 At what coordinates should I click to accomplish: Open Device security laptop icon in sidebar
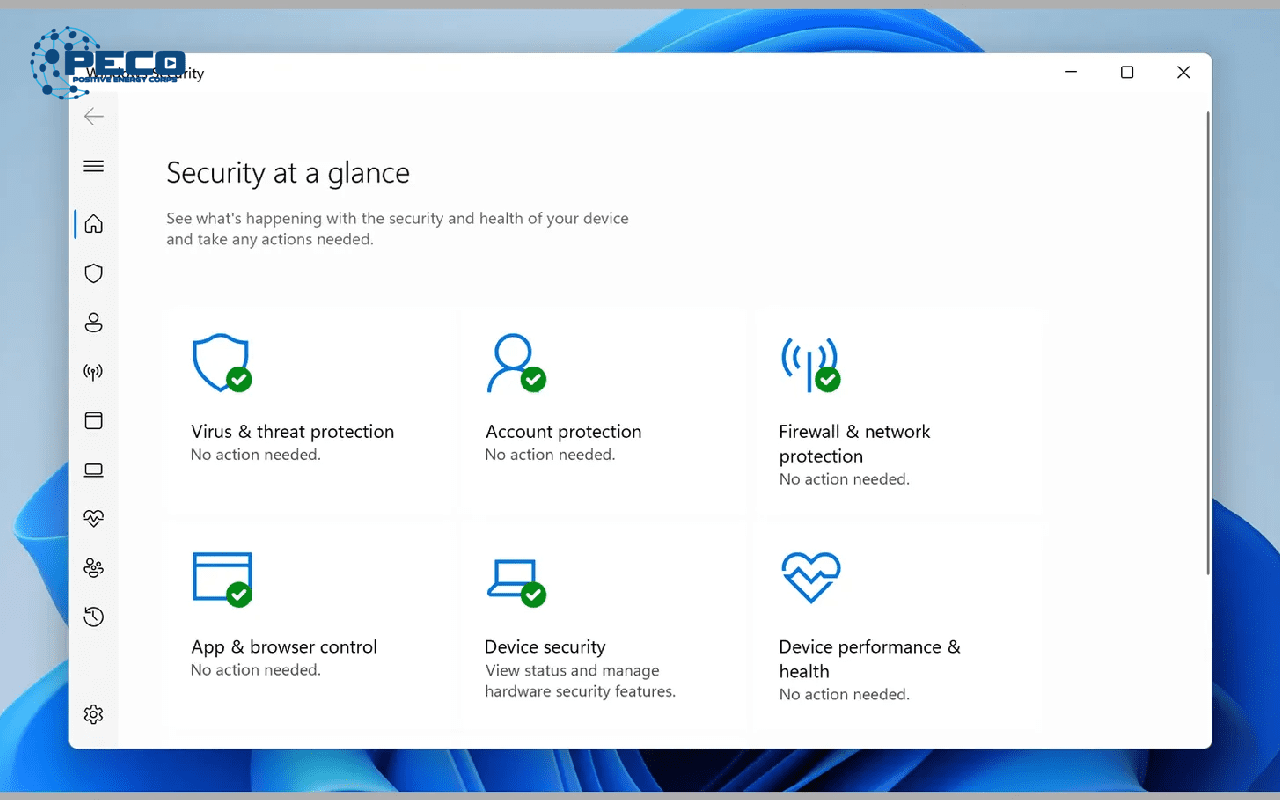point(94,470)
